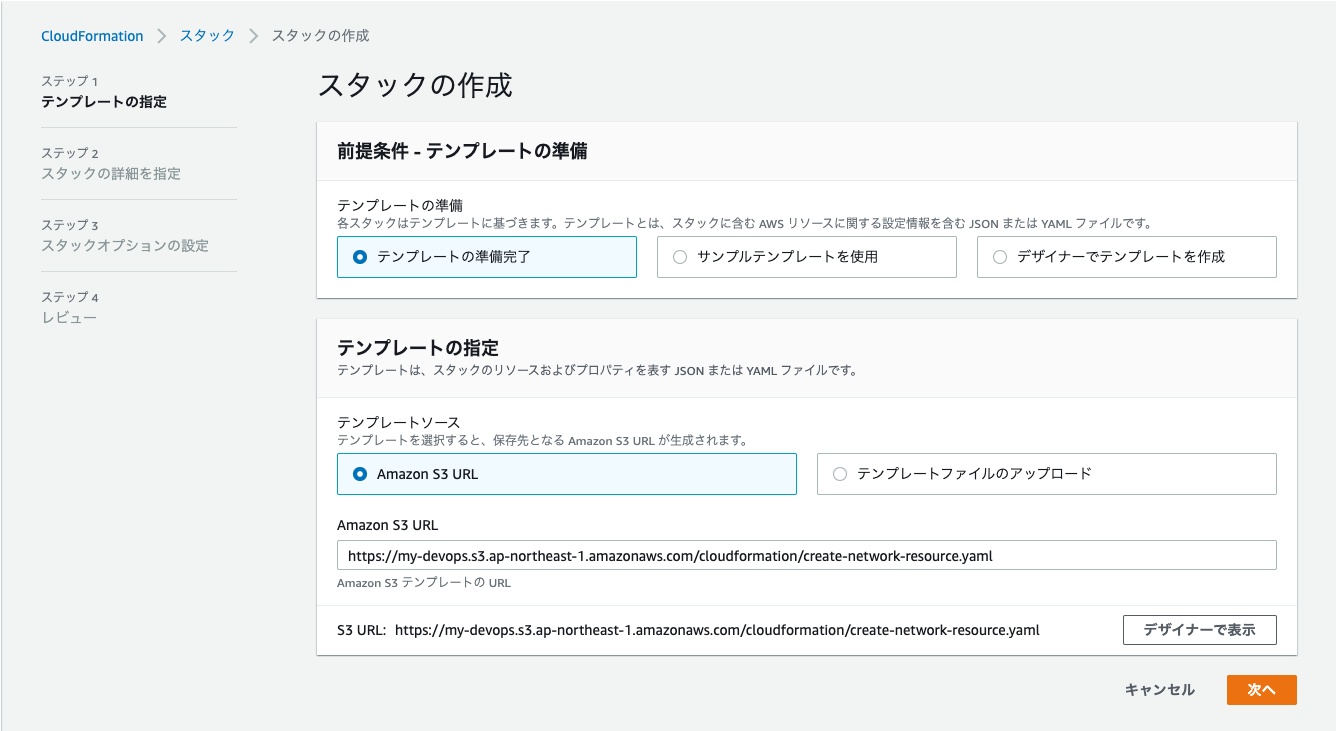Click the Amazon S3 テンプレートの URL hint text
The height and width of the screenshot is (731, 1336).
tap(424, 583)
